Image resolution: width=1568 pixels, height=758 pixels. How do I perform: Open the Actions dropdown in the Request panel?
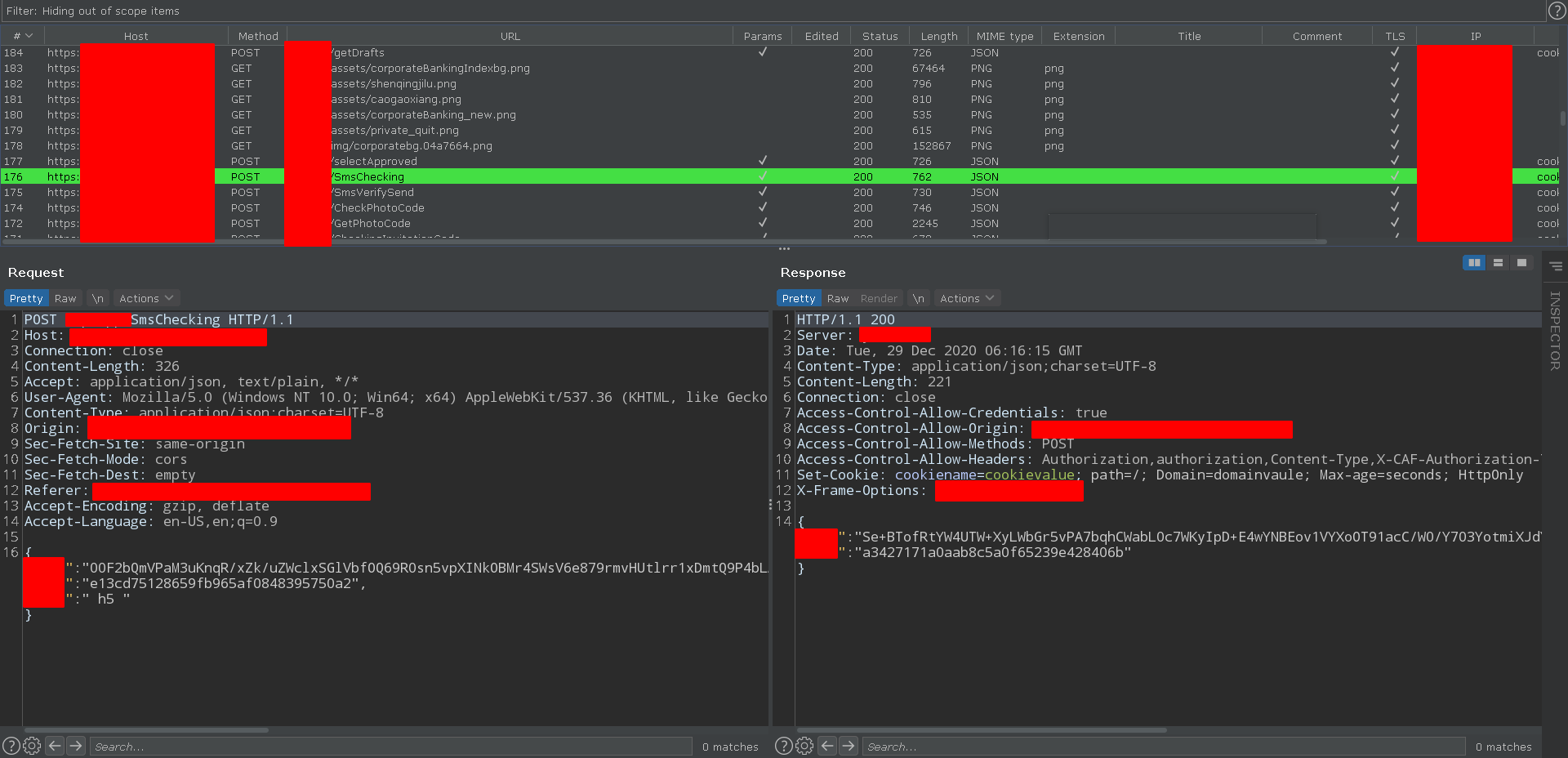pyautogui.click(x=146, y=298)
